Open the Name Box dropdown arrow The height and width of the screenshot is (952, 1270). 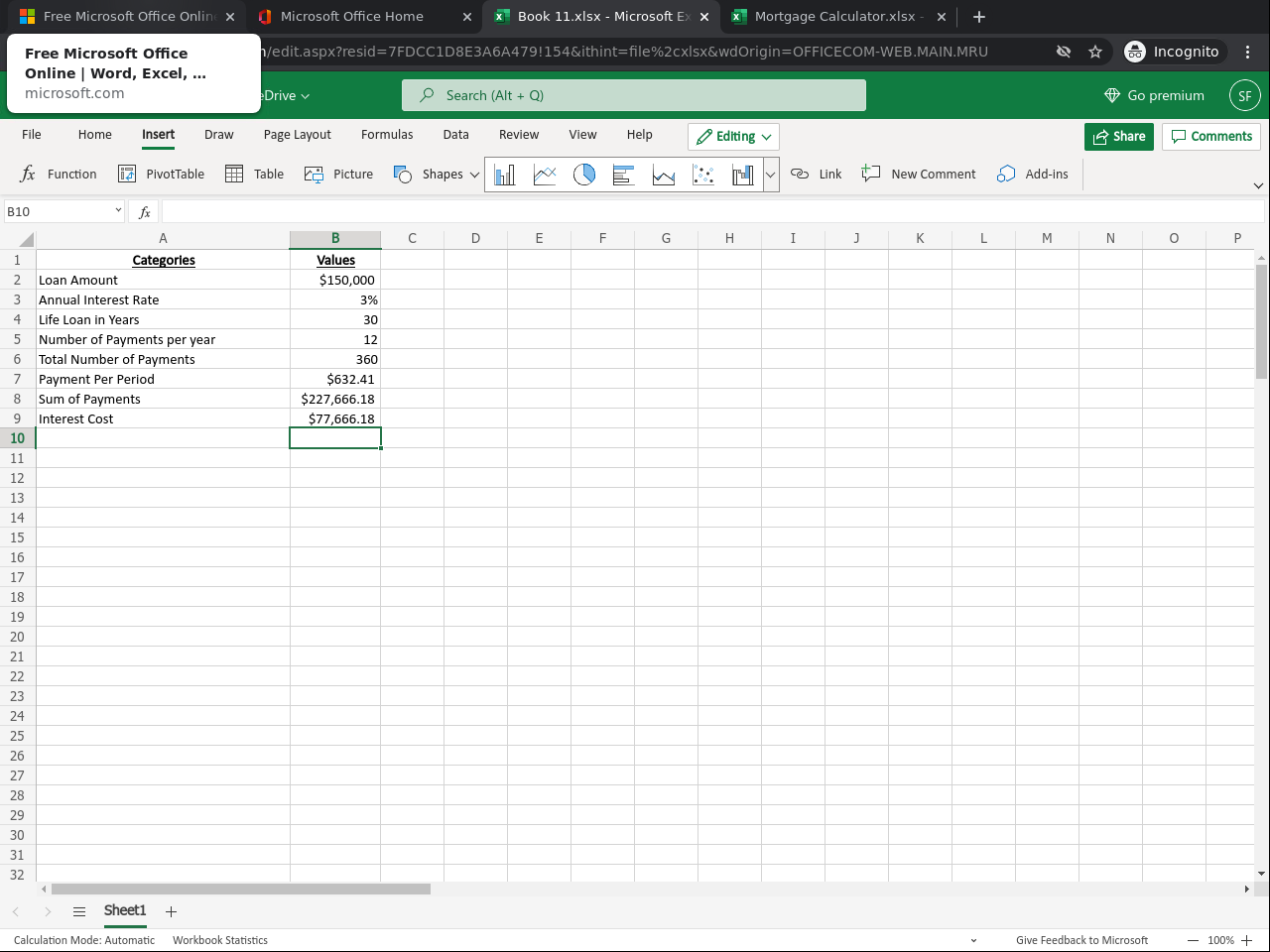[118, 210]
